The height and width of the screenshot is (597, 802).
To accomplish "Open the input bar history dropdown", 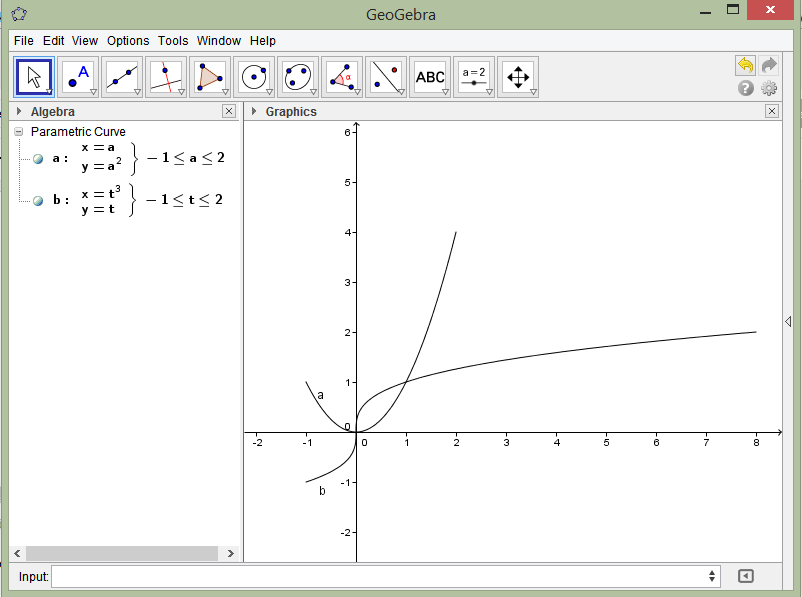I will tap(713, 576).
